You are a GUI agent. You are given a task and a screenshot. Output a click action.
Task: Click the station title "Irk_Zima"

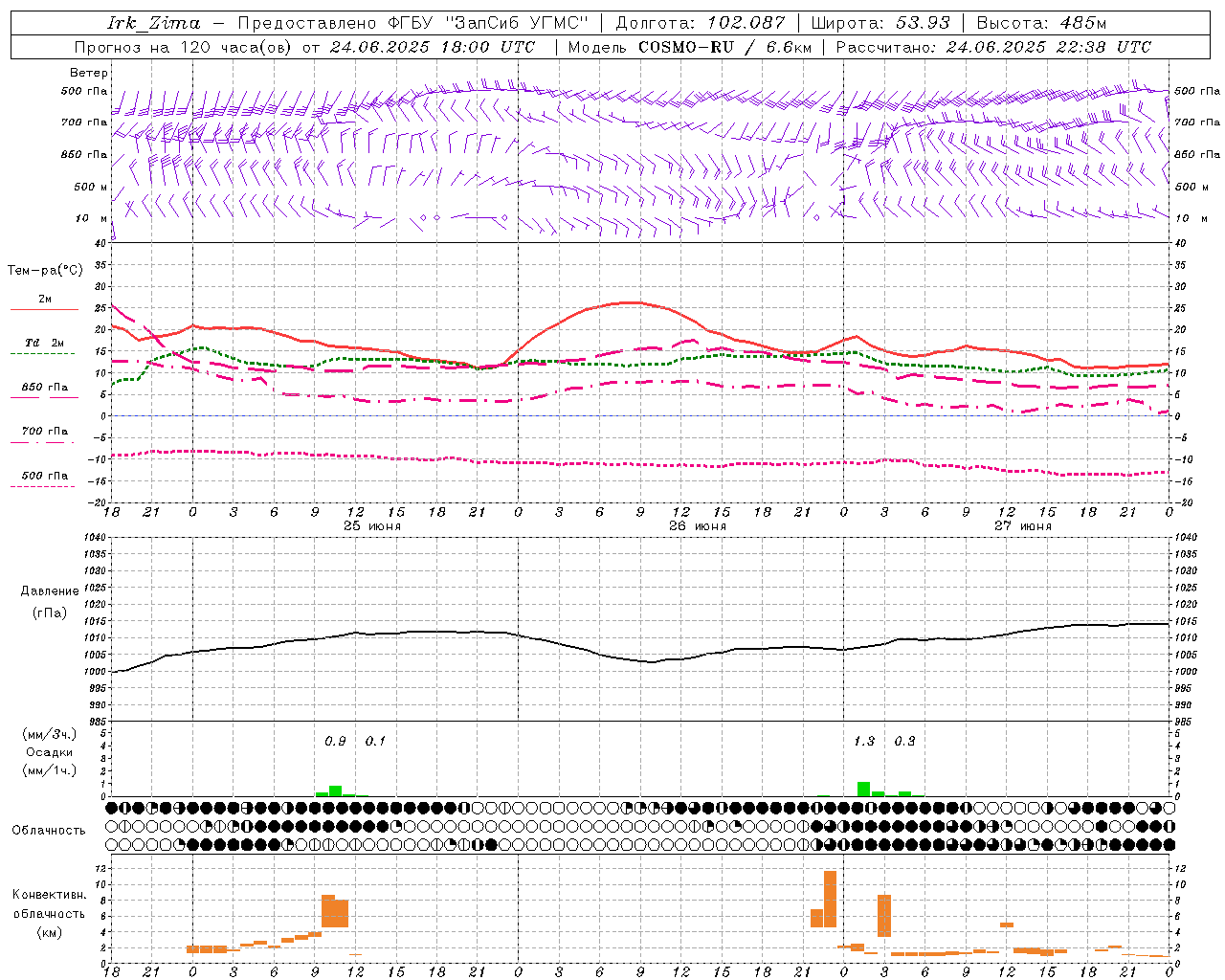[x=154, y=23]
